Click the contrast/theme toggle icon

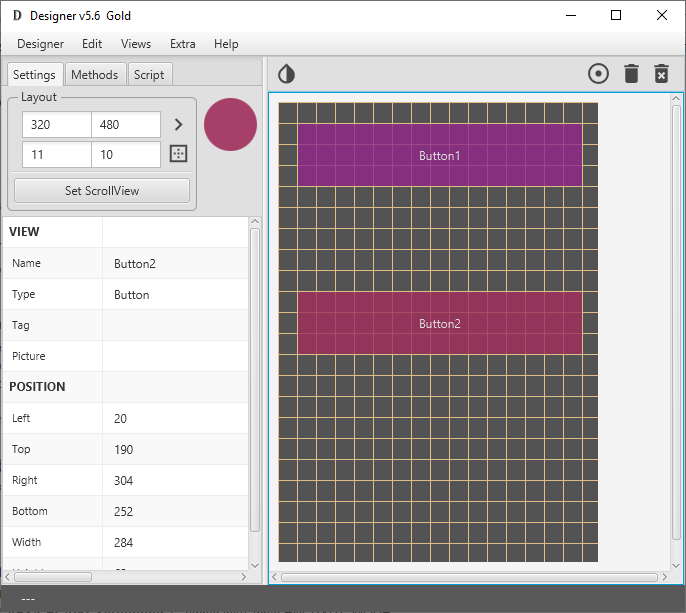pos(286,74)
